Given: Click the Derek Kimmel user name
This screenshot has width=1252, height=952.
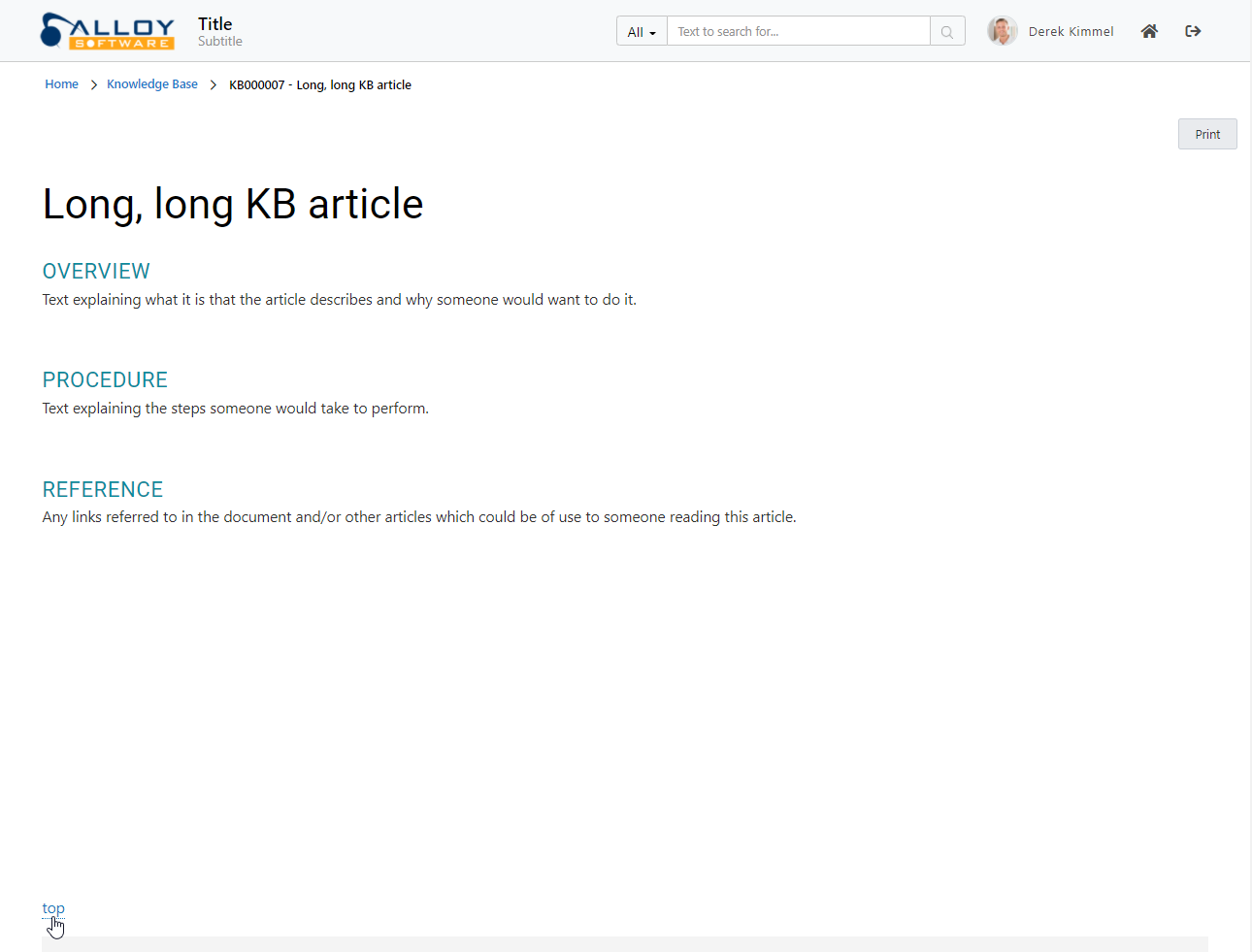Looking at the screenshot, I should pos(1071,31).
